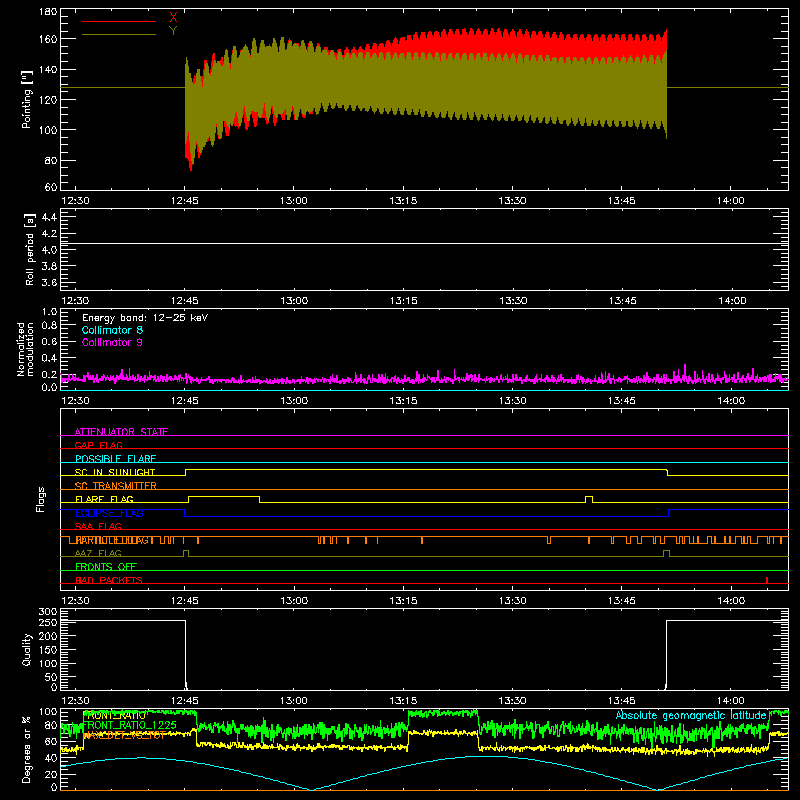This screenshot has width=800, height=800.
Task: Click the 14:00 tick label under Flags plot
Action: tap(731, 601)
